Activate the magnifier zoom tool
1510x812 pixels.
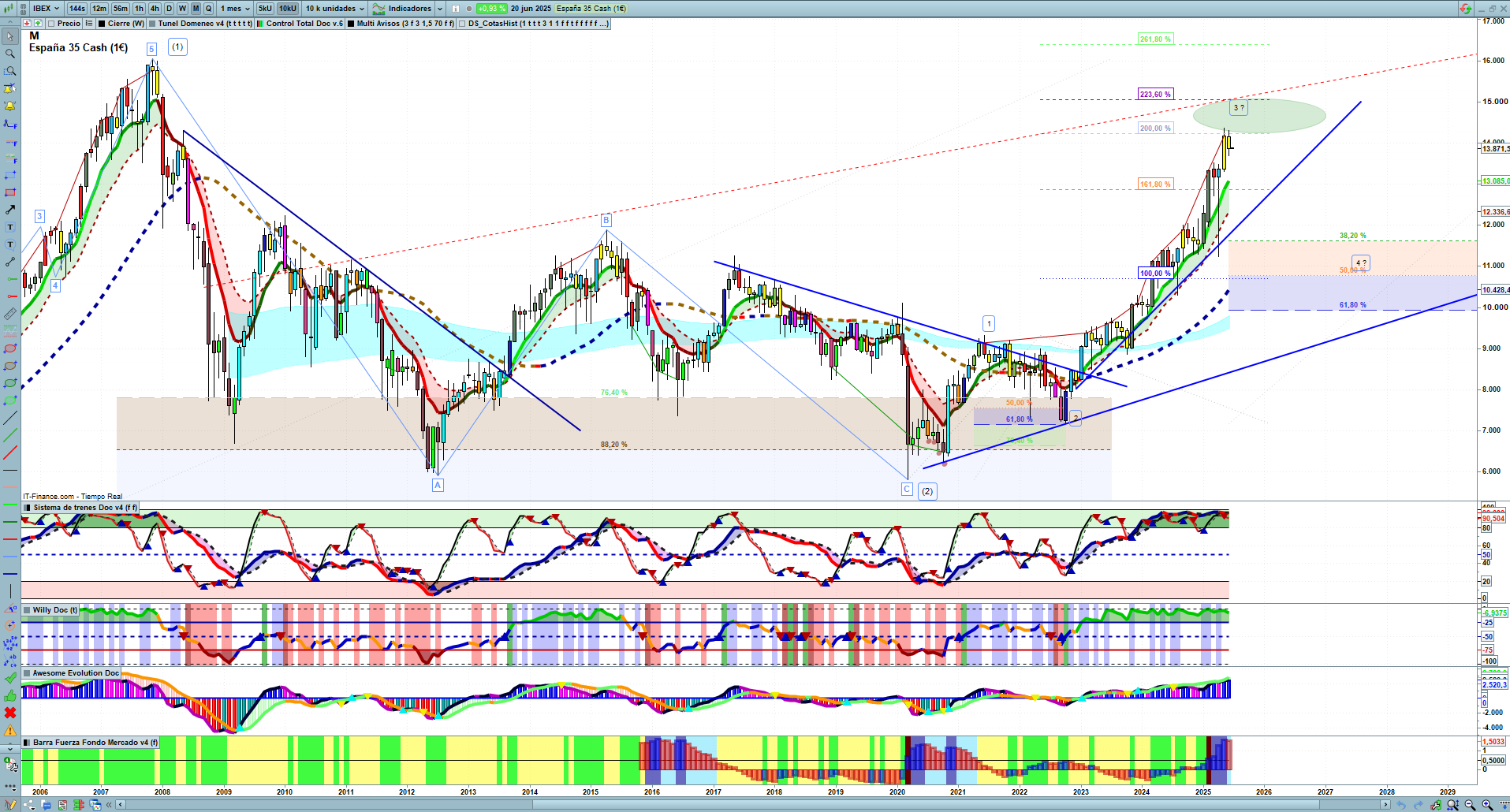click(10, 54)
